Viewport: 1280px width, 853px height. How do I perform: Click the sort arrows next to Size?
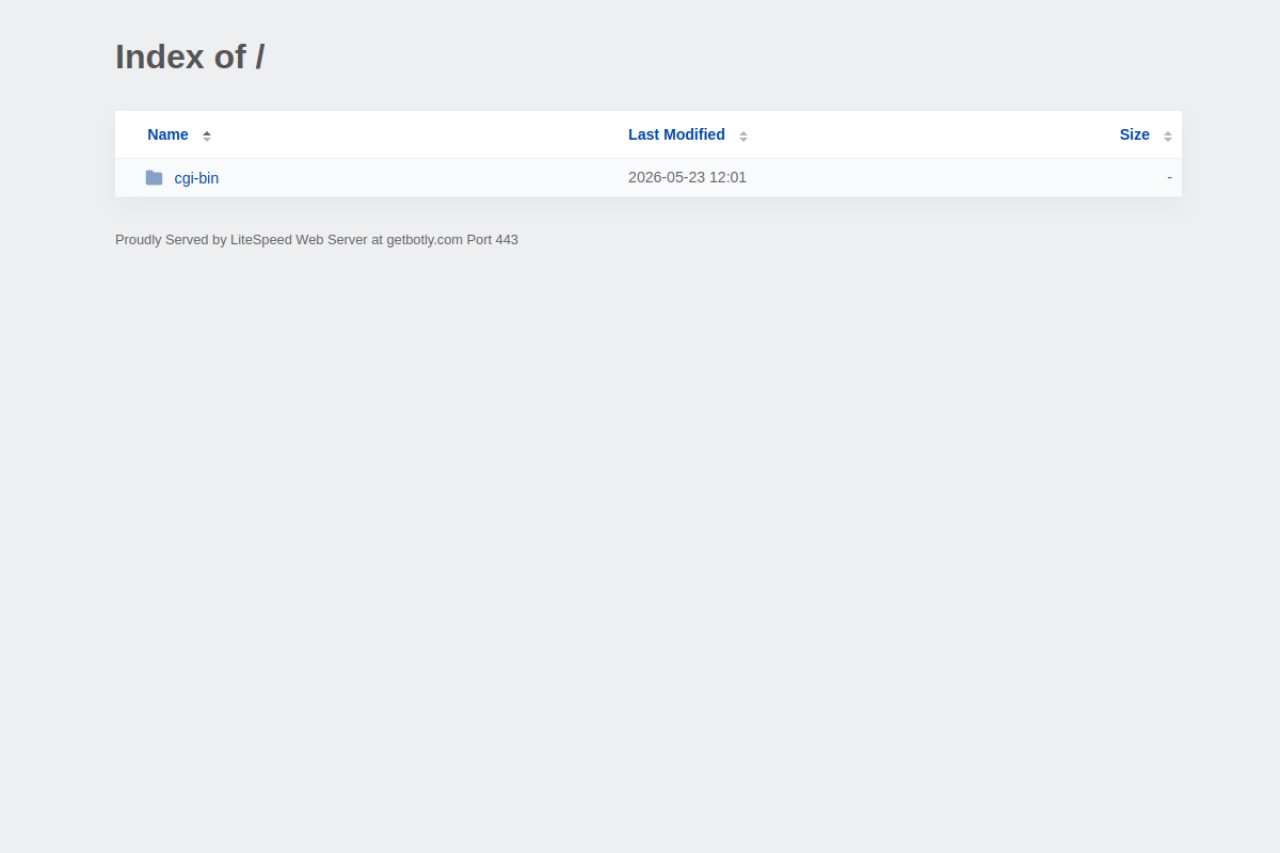click(1167, 136)
